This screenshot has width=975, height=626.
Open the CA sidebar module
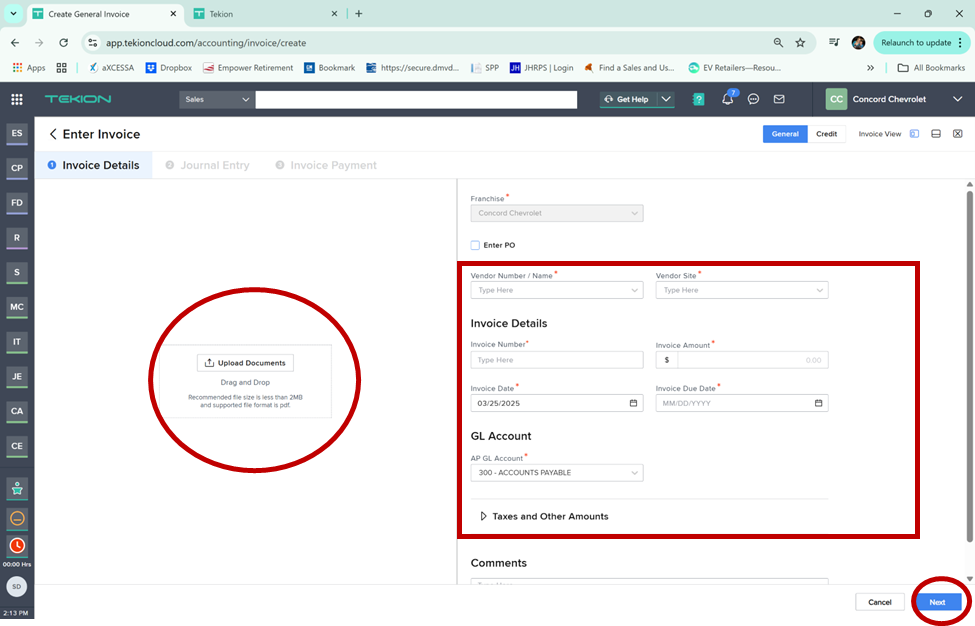[x=17, y=411]
